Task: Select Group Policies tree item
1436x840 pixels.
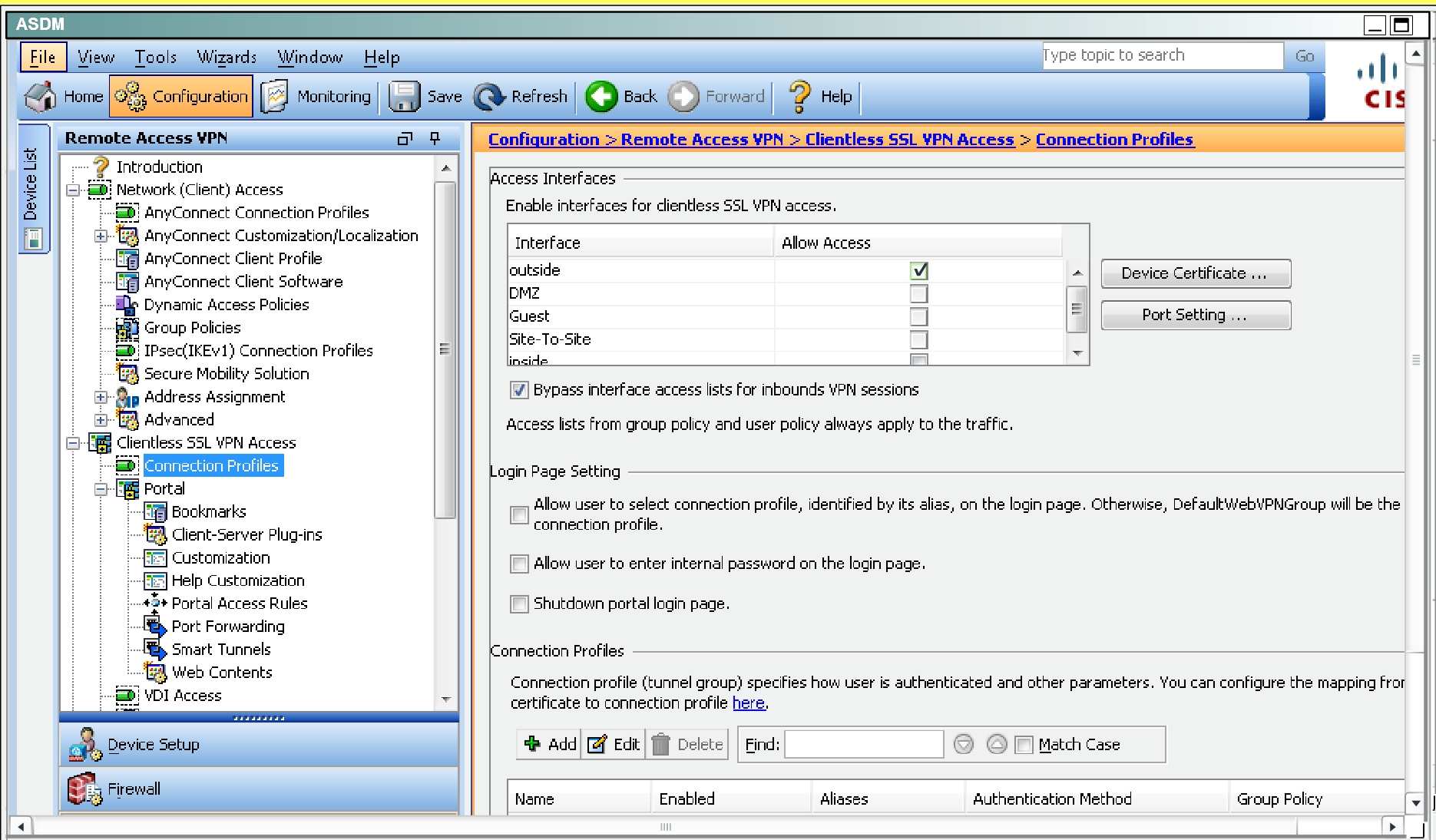Action: (192, 328)
